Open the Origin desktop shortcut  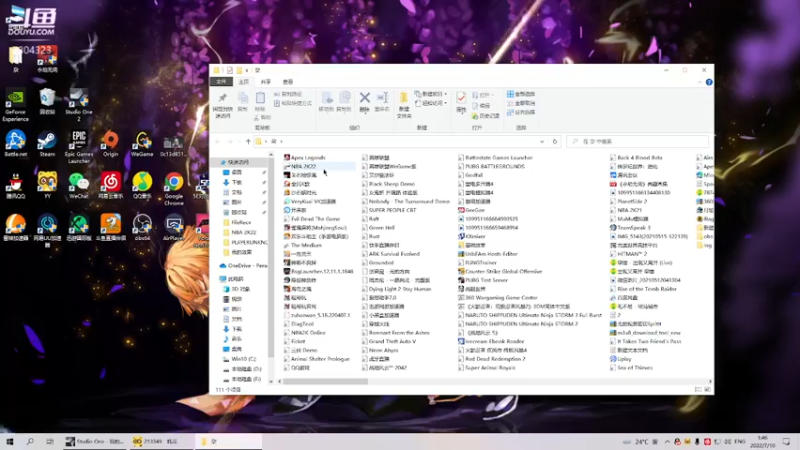(x=110, y=143)
